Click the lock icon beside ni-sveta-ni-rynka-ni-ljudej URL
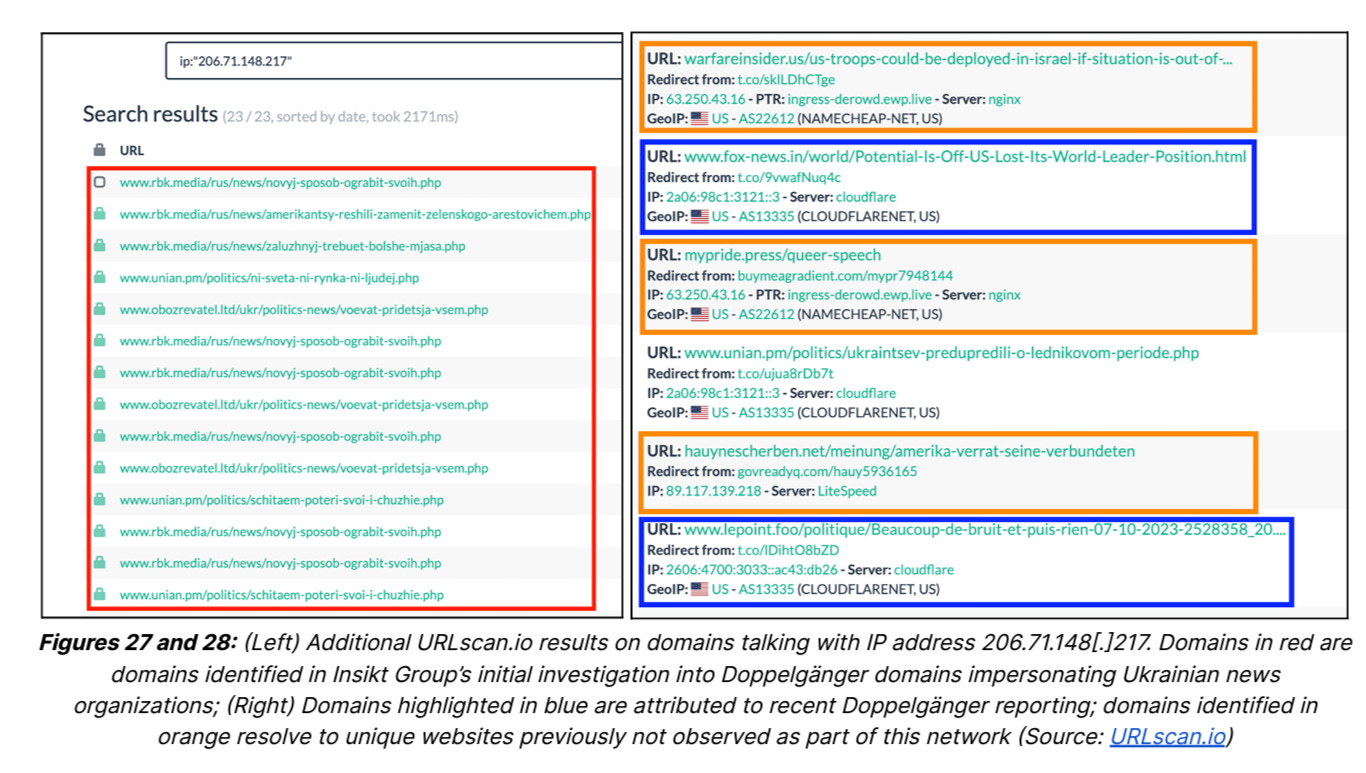Image resolution: width=1366 pixels, height=773 pixels. [x=100, y=278]
